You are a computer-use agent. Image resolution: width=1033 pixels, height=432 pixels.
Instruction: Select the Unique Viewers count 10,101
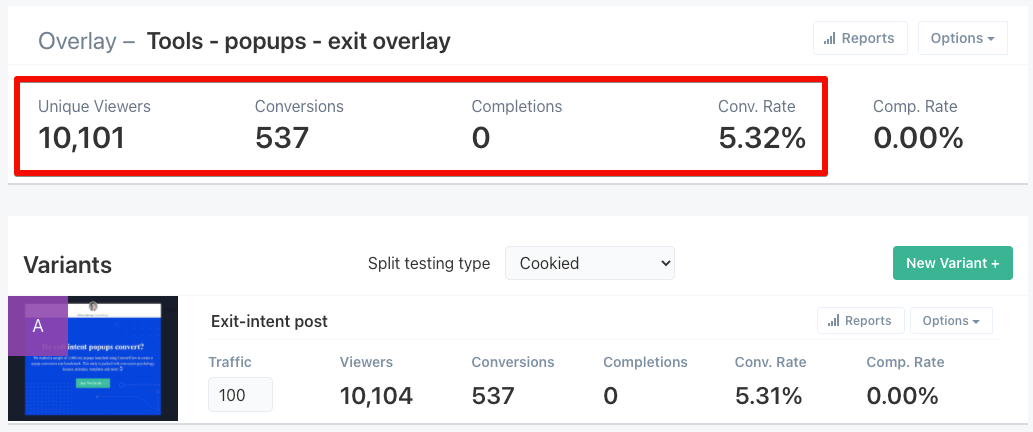point(81,138)
